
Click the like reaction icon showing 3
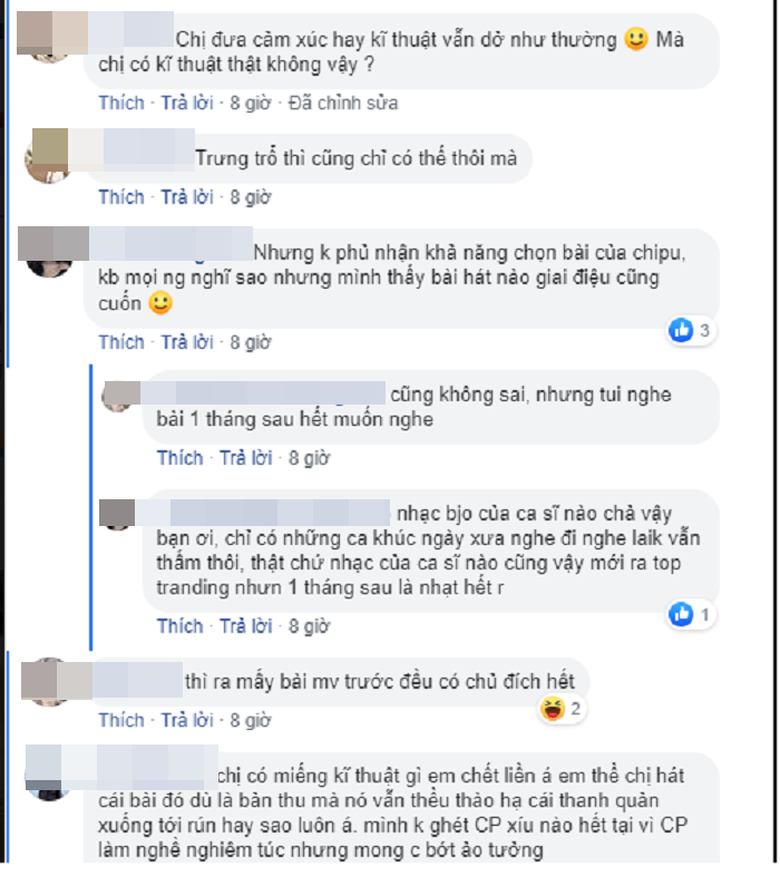pos(681,330)
